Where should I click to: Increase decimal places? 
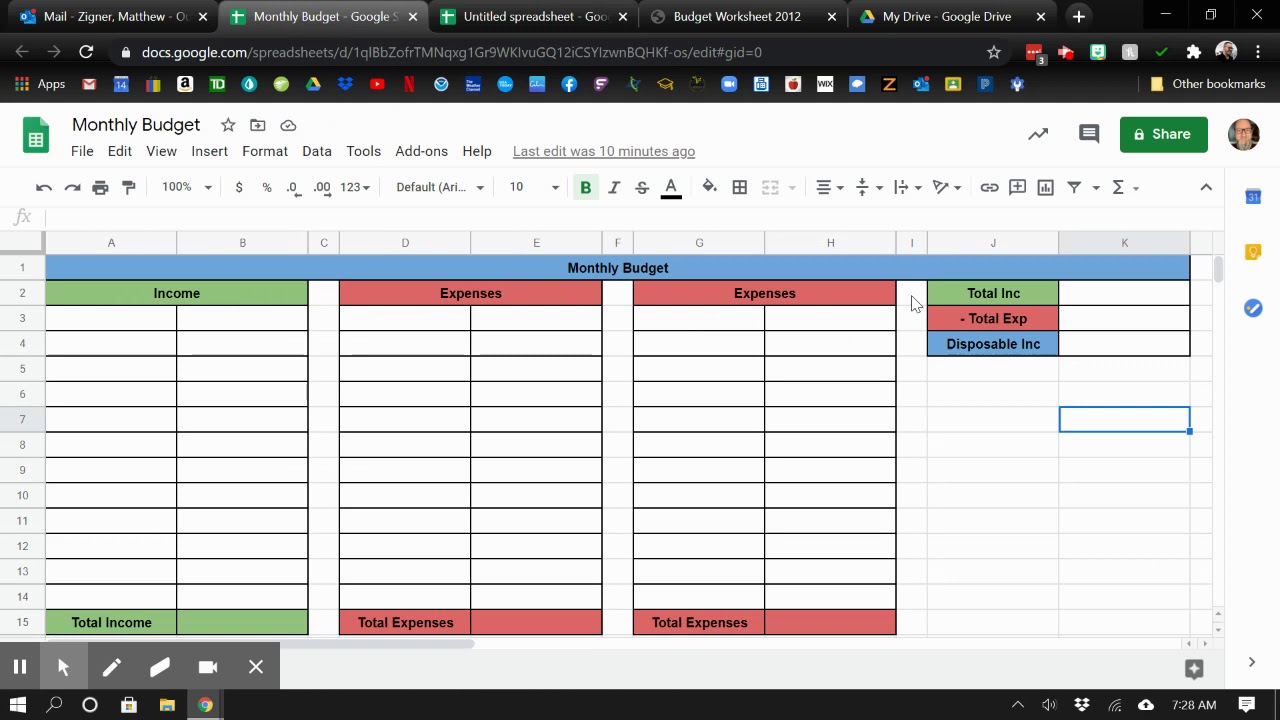[x=322, y=187]
